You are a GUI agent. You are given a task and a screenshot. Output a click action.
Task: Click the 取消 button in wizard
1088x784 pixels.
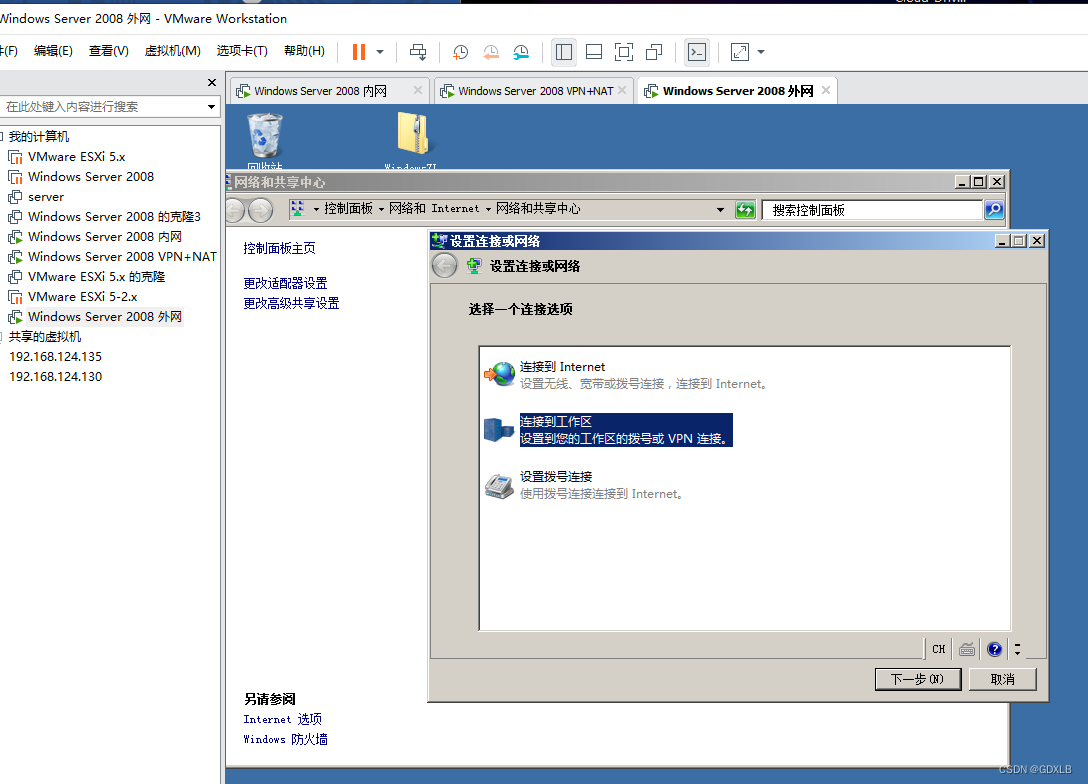(1003, 679)
